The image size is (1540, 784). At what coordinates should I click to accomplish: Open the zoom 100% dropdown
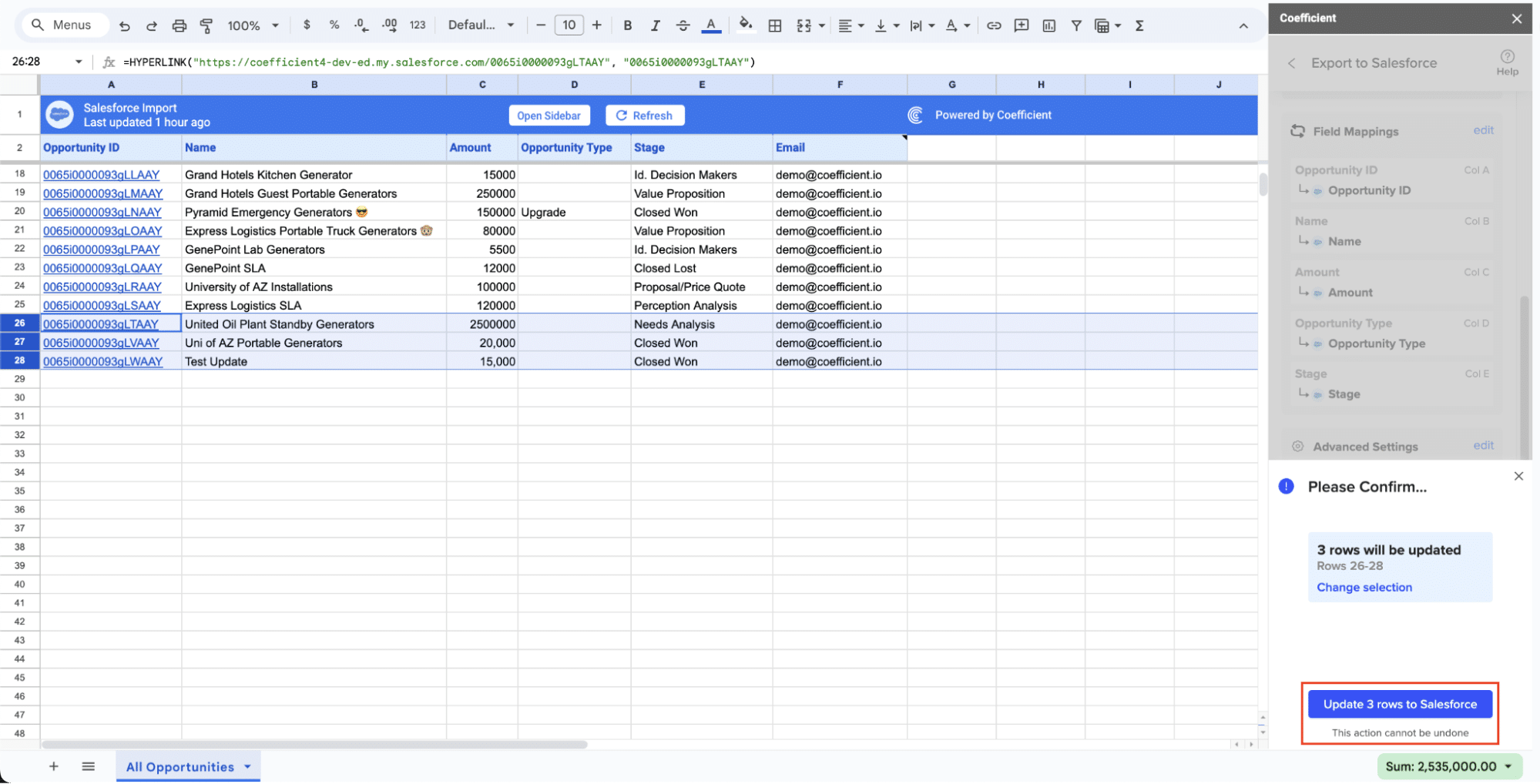tap(253, 25)
